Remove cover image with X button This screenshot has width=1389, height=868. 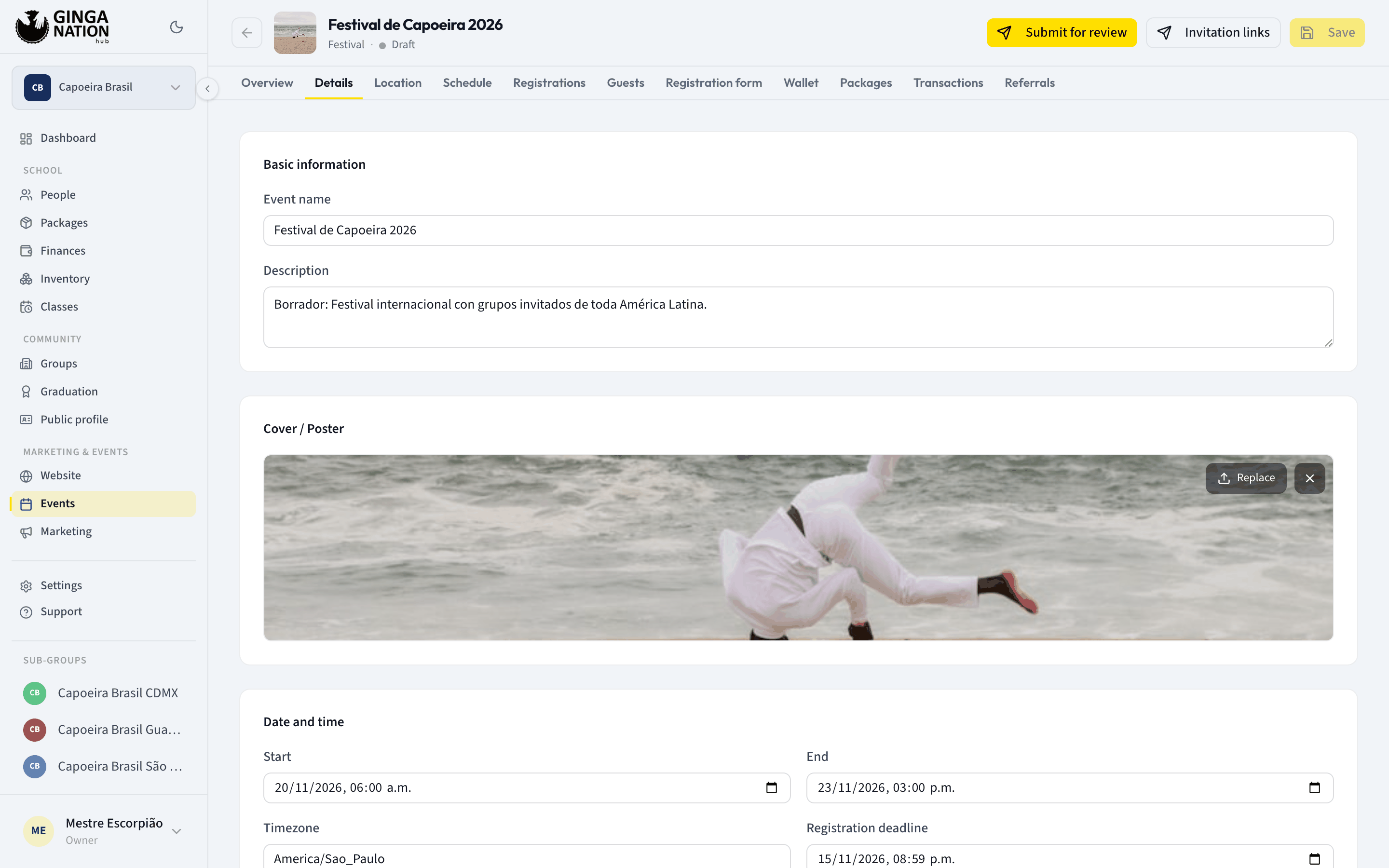1309,478
